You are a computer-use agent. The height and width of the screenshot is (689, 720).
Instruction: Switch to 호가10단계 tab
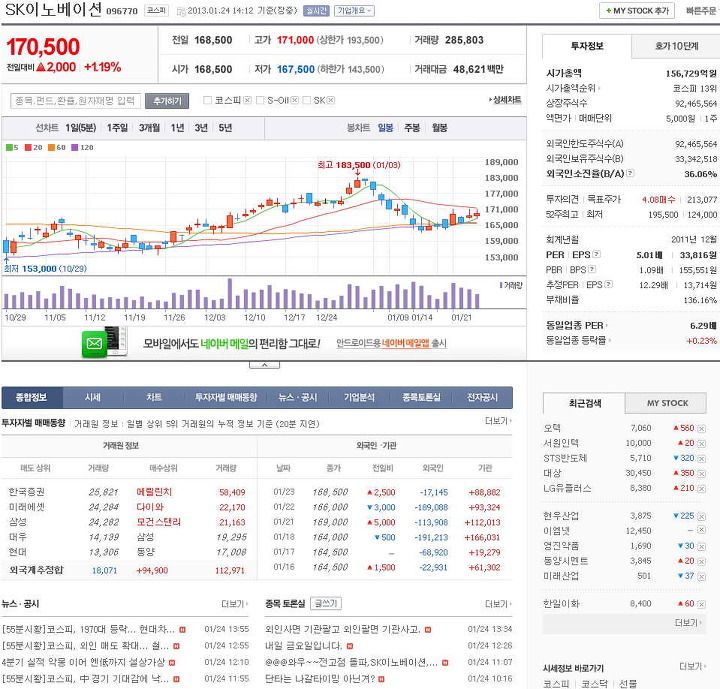tap(675, 46)
